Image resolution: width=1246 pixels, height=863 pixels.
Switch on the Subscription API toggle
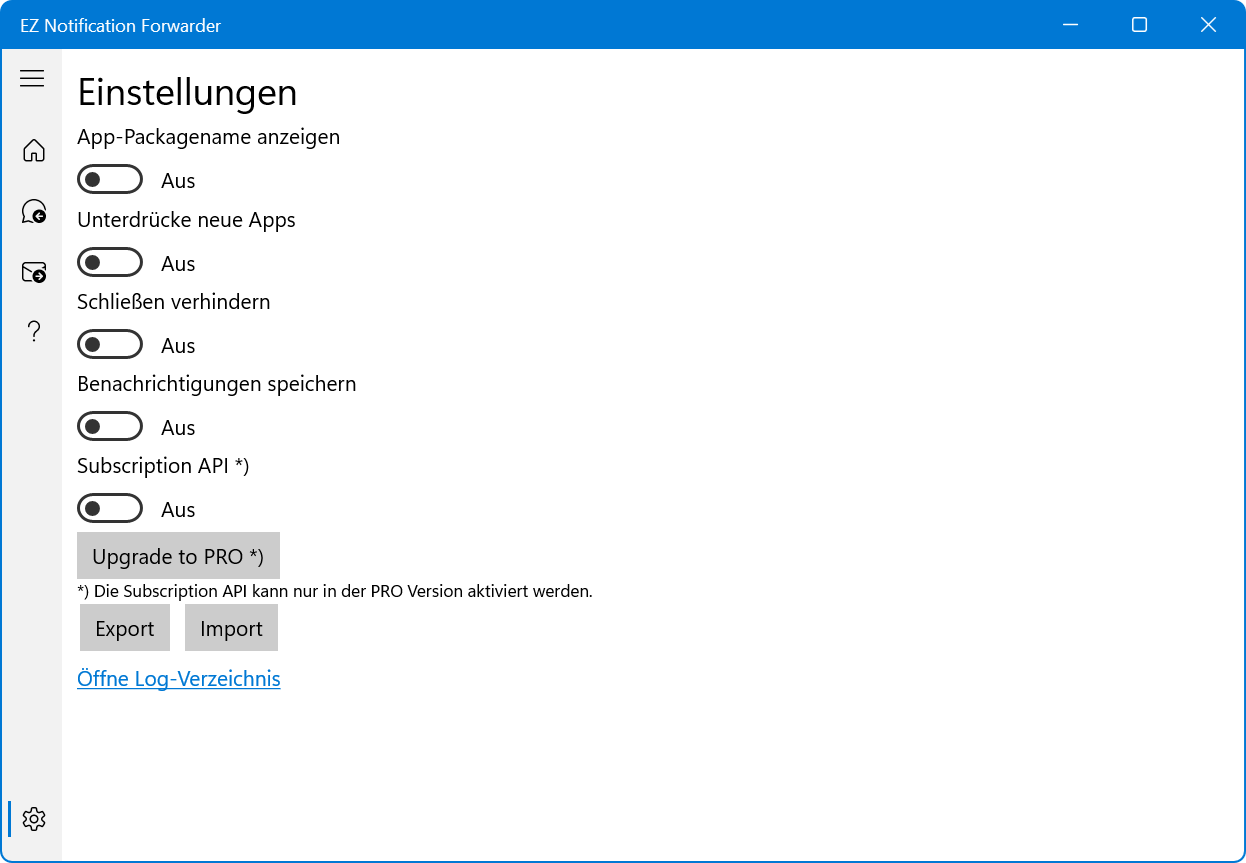(x=110, y=509)
